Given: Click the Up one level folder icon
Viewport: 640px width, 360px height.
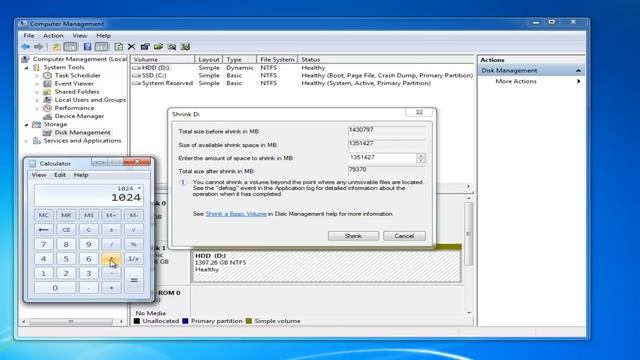Looking at the screenshot, I should (56, 47).
